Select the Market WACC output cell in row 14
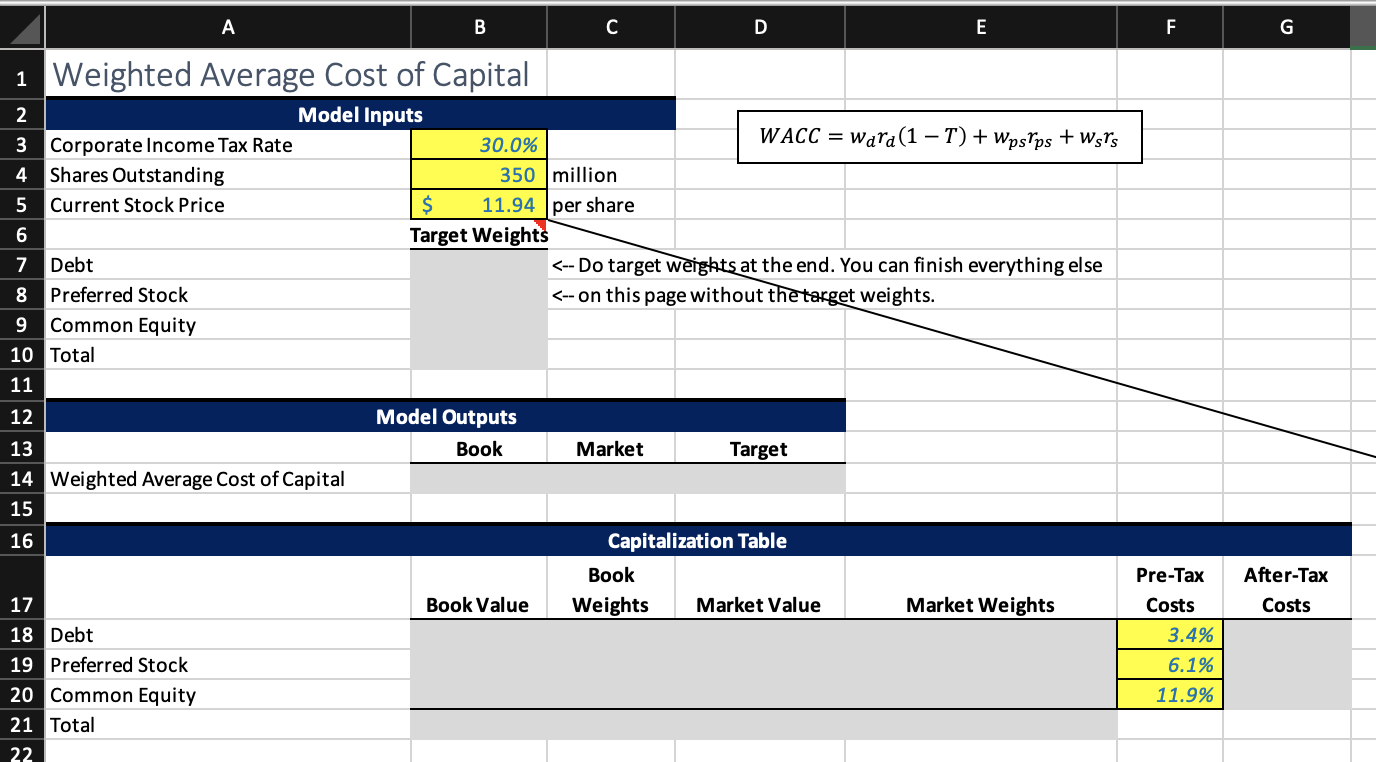Viewport: 1376px width, 762px height. pyautogui.click(x=611, y=479)
